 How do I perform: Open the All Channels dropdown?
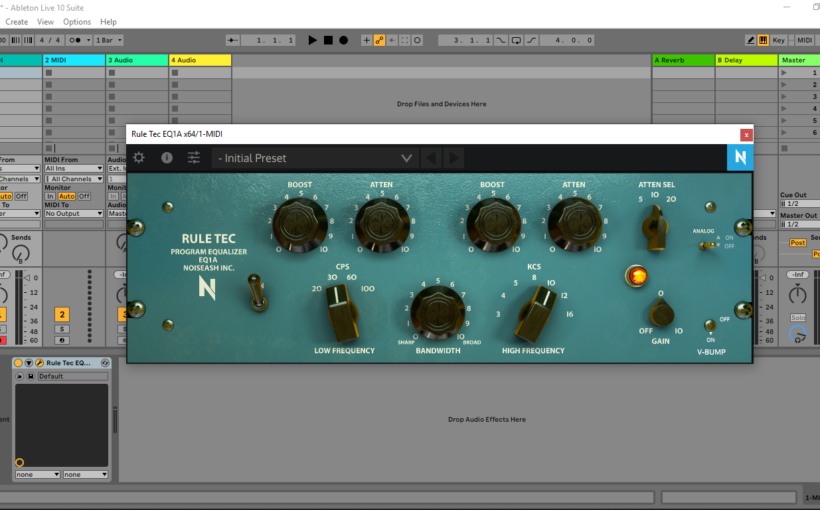point(73,179)
